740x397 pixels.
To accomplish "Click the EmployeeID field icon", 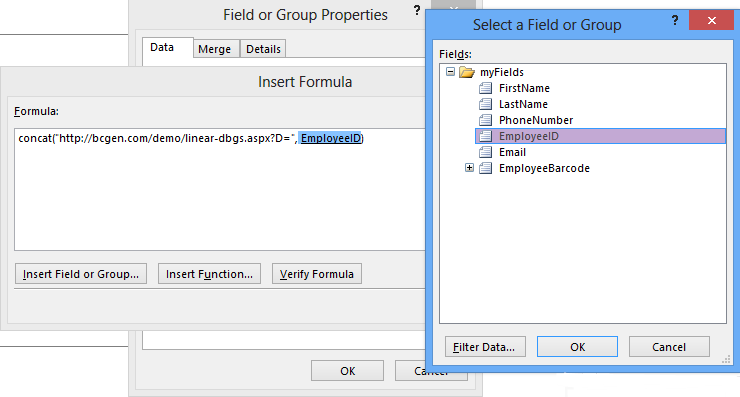I will point(485,136).
